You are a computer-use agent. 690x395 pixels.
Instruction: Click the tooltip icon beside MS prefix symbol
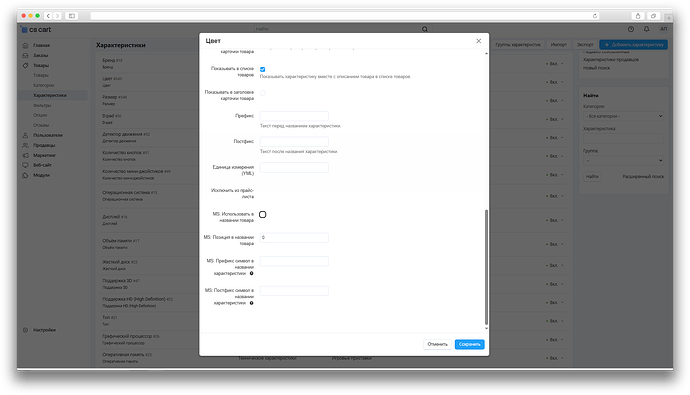(x=252, y=273)
